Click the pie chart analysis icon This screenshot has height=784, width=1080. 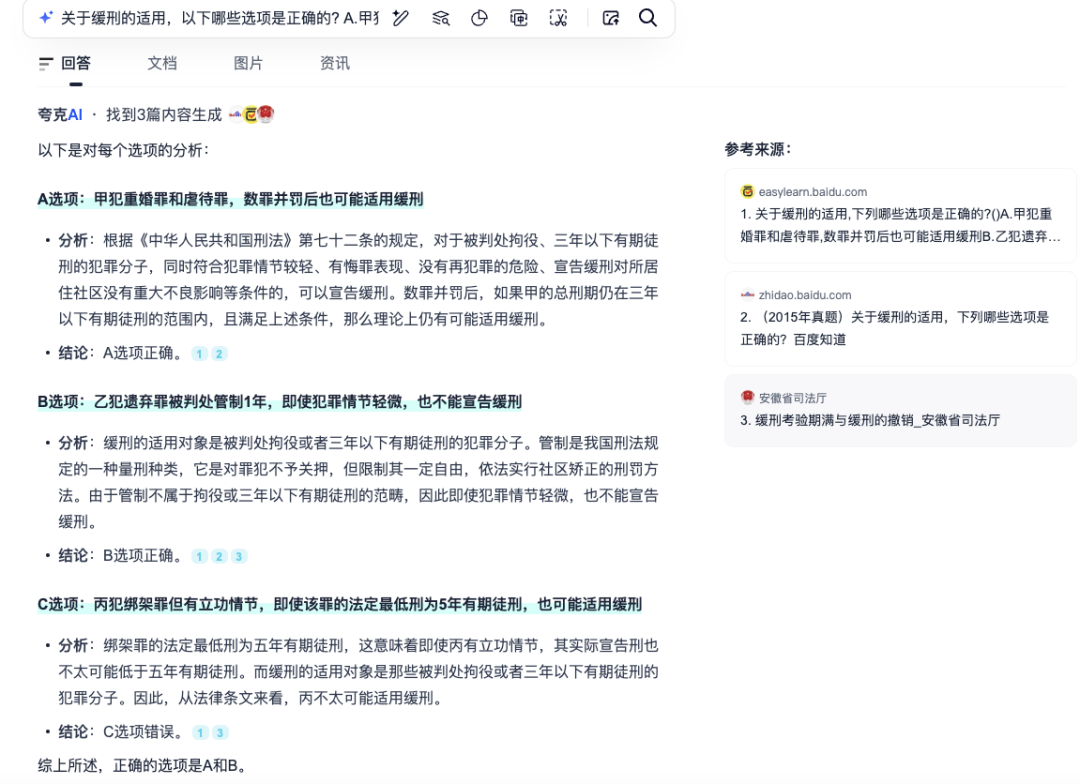coord(479,18)
